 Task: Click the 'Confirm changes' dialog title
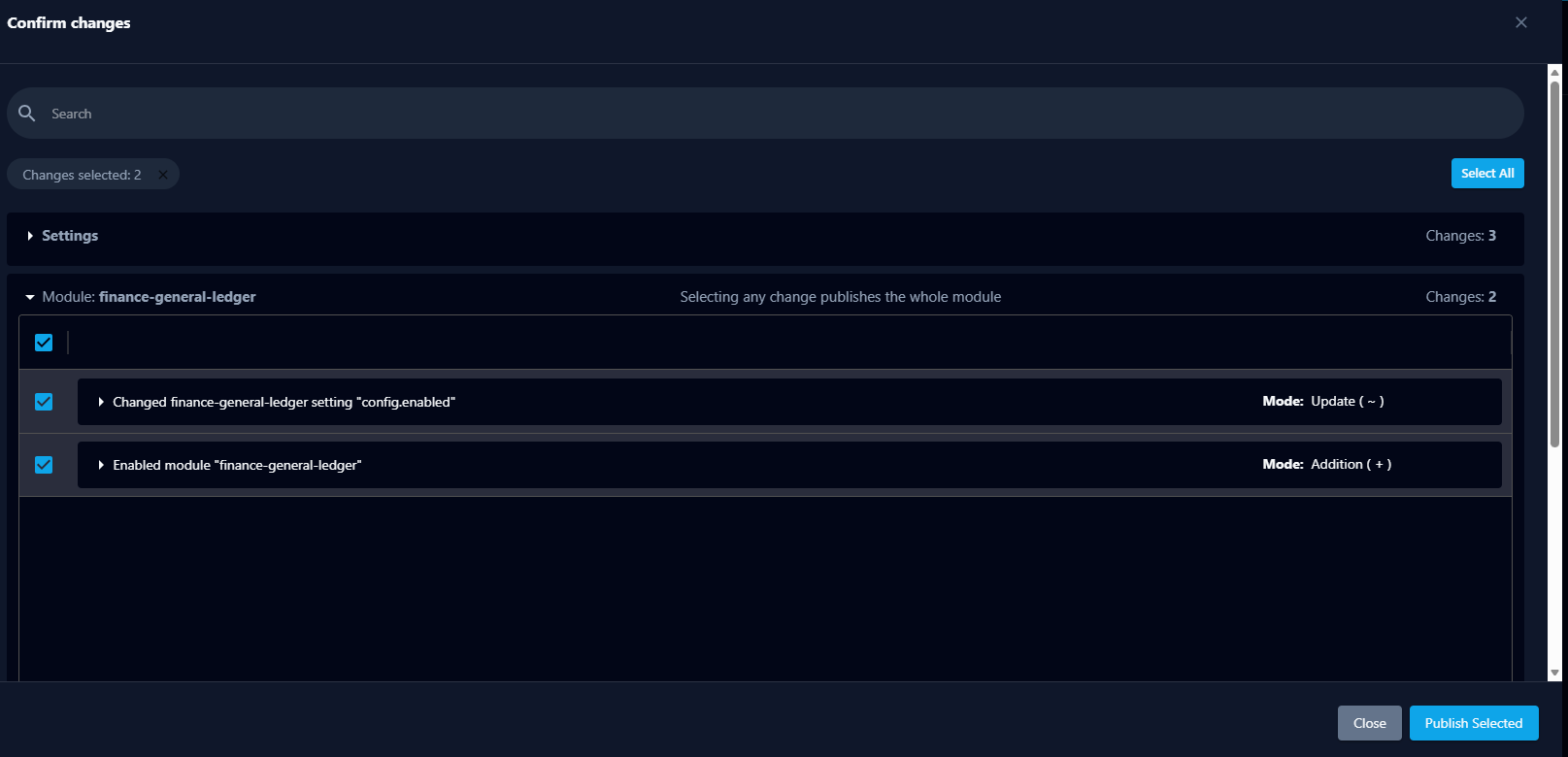69,22
